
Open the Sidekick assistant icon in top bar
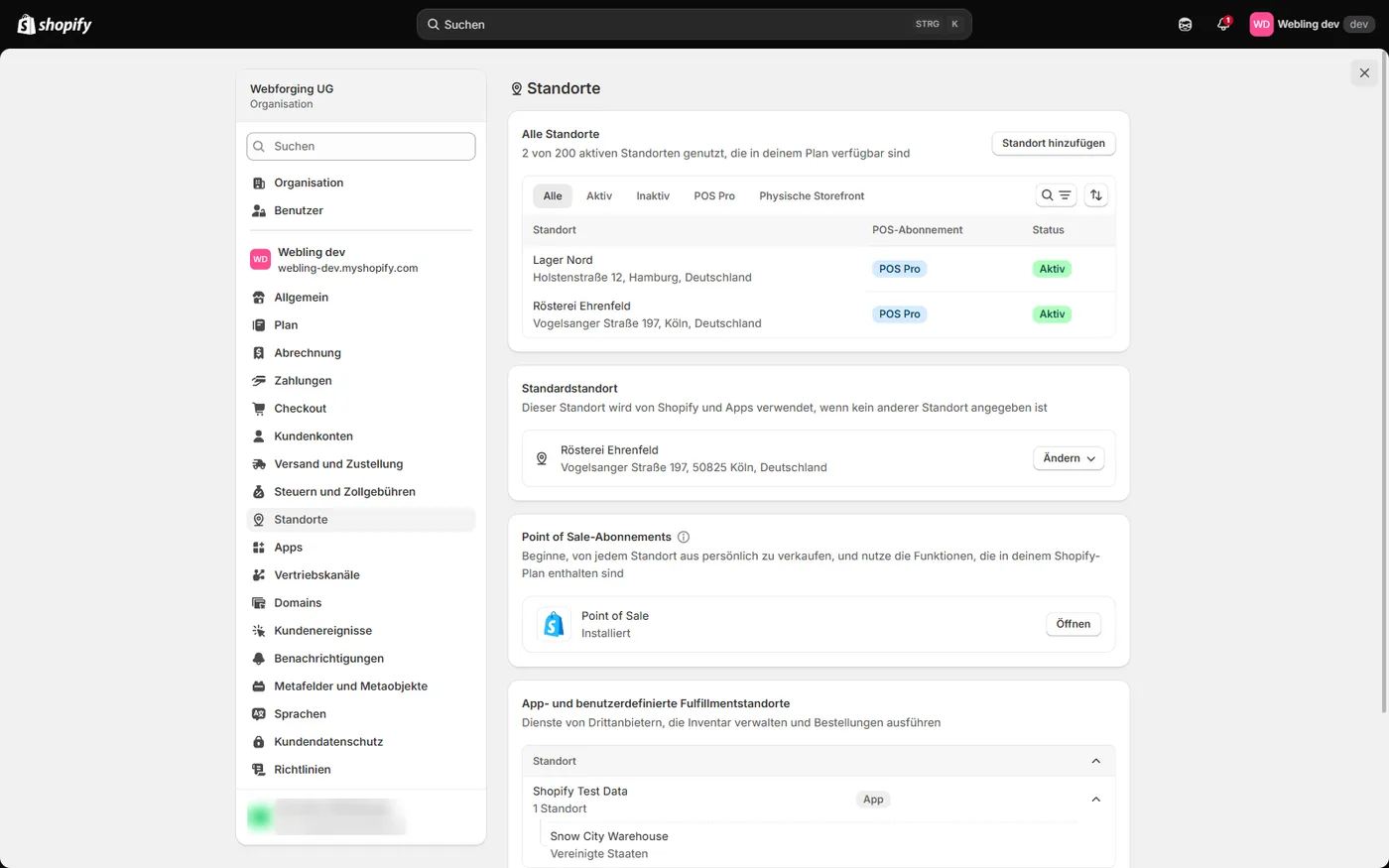1185,24
